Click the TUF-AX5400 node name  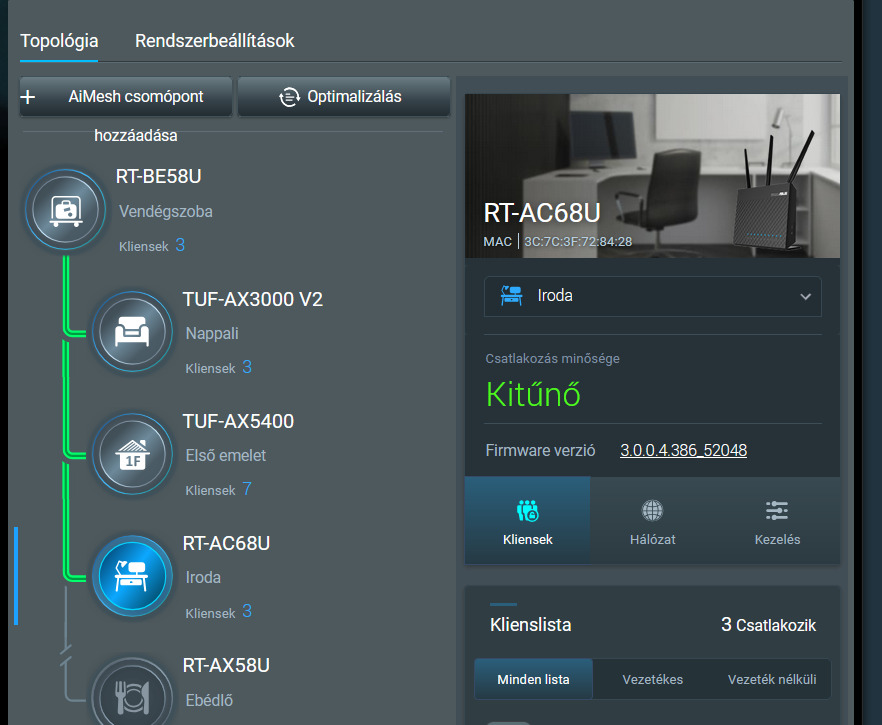(238, 421)
